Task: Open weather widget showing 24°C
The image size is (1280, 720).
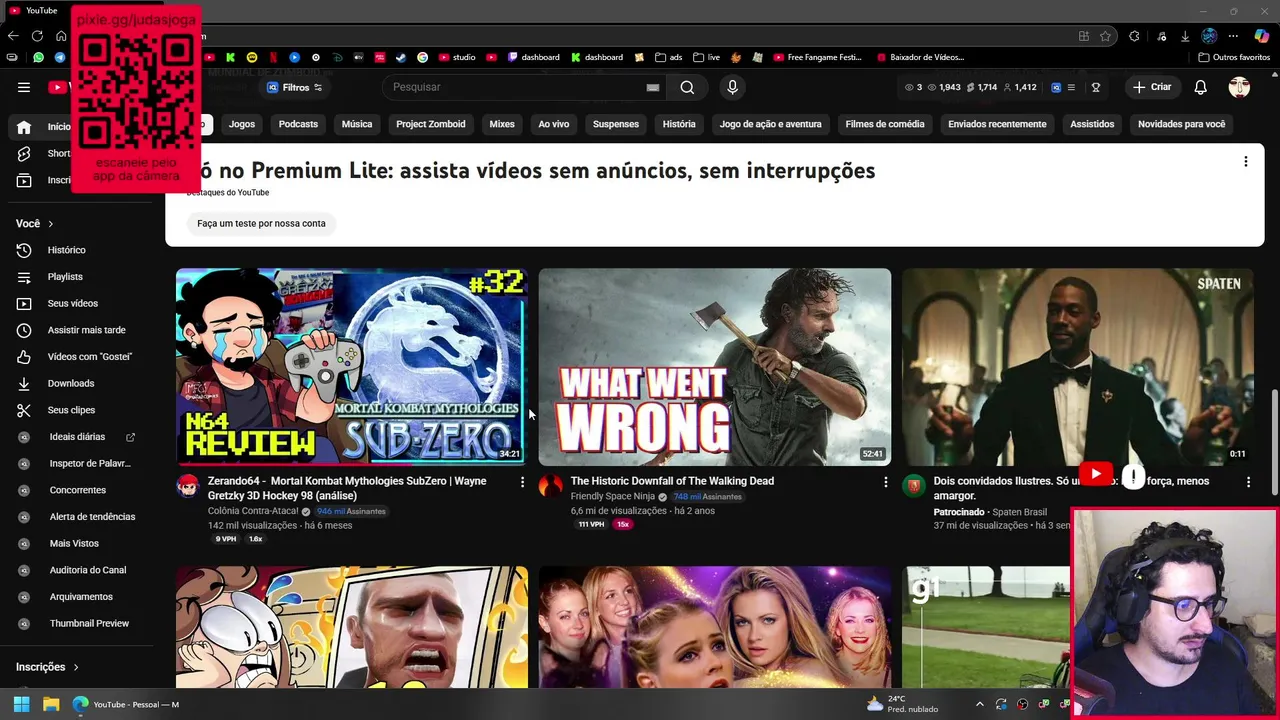Action: click(903, 704)
